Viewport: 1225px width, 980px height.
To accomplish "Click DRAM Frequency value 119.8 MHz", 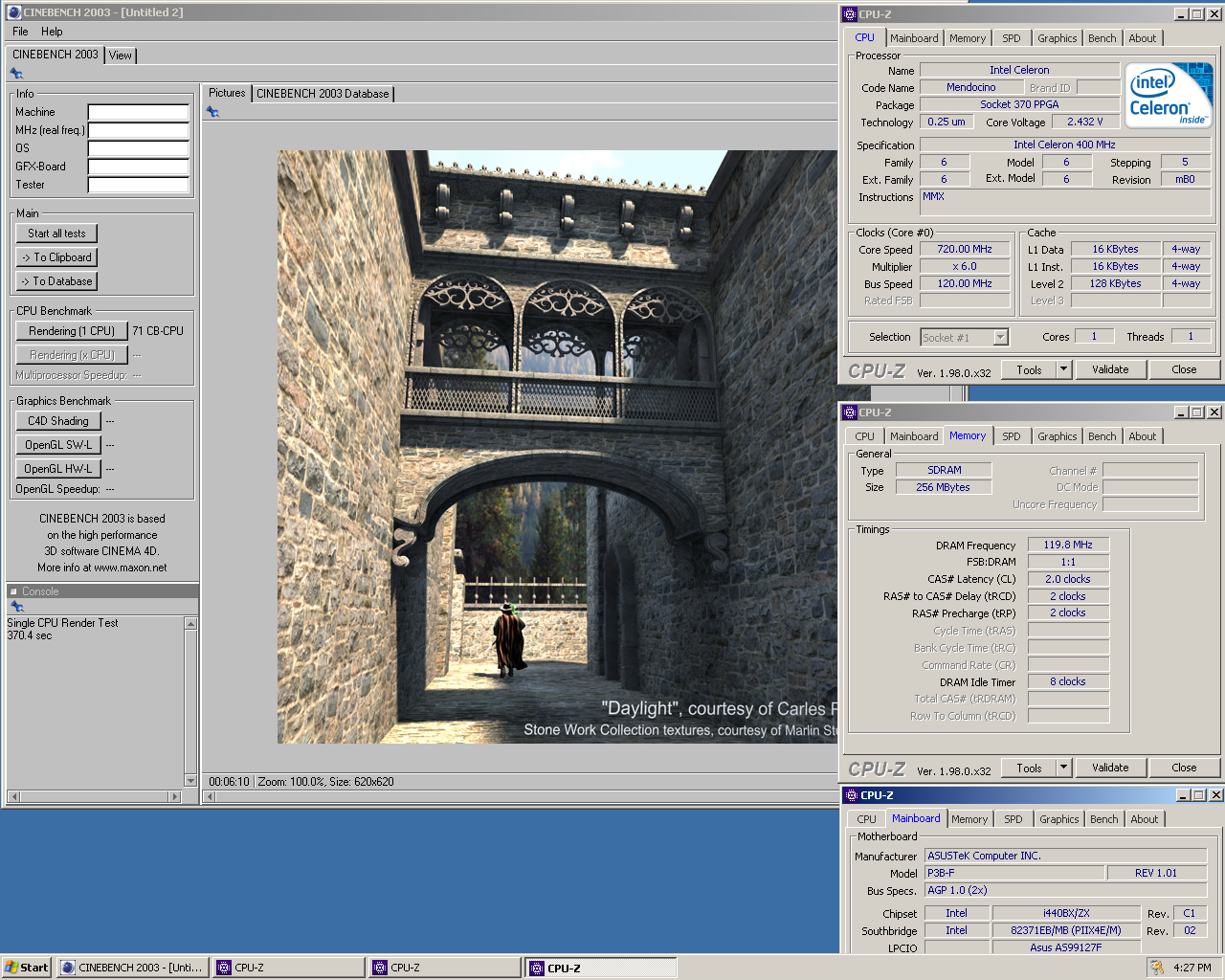I will tap(1068, 545).
